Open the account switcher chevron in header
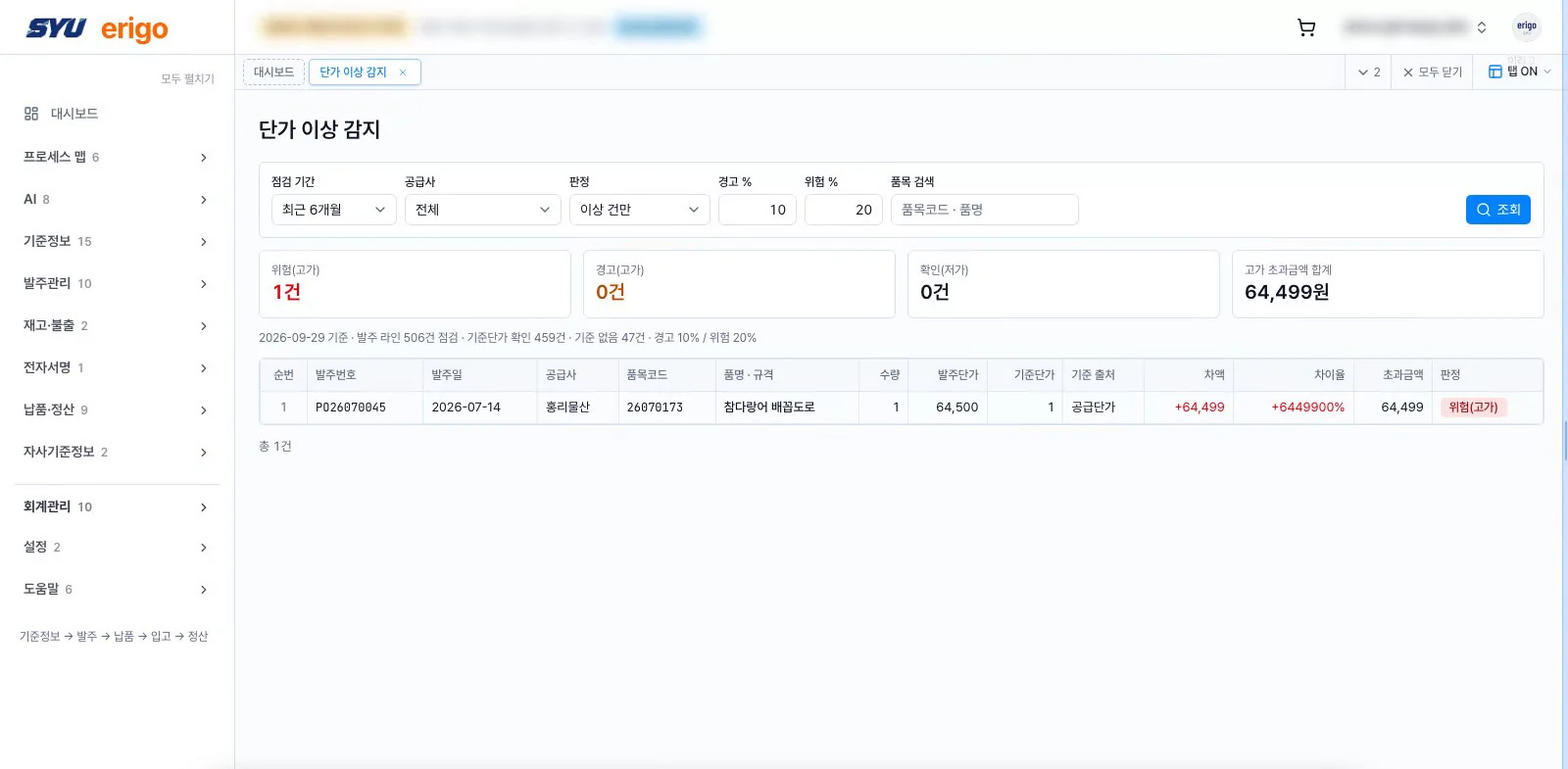 (1482, 27)
